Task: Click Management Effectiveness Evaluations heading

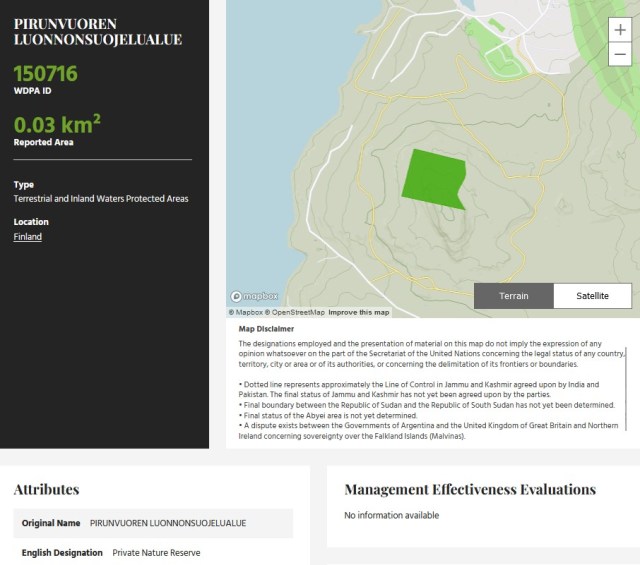Action: point(470,489)
